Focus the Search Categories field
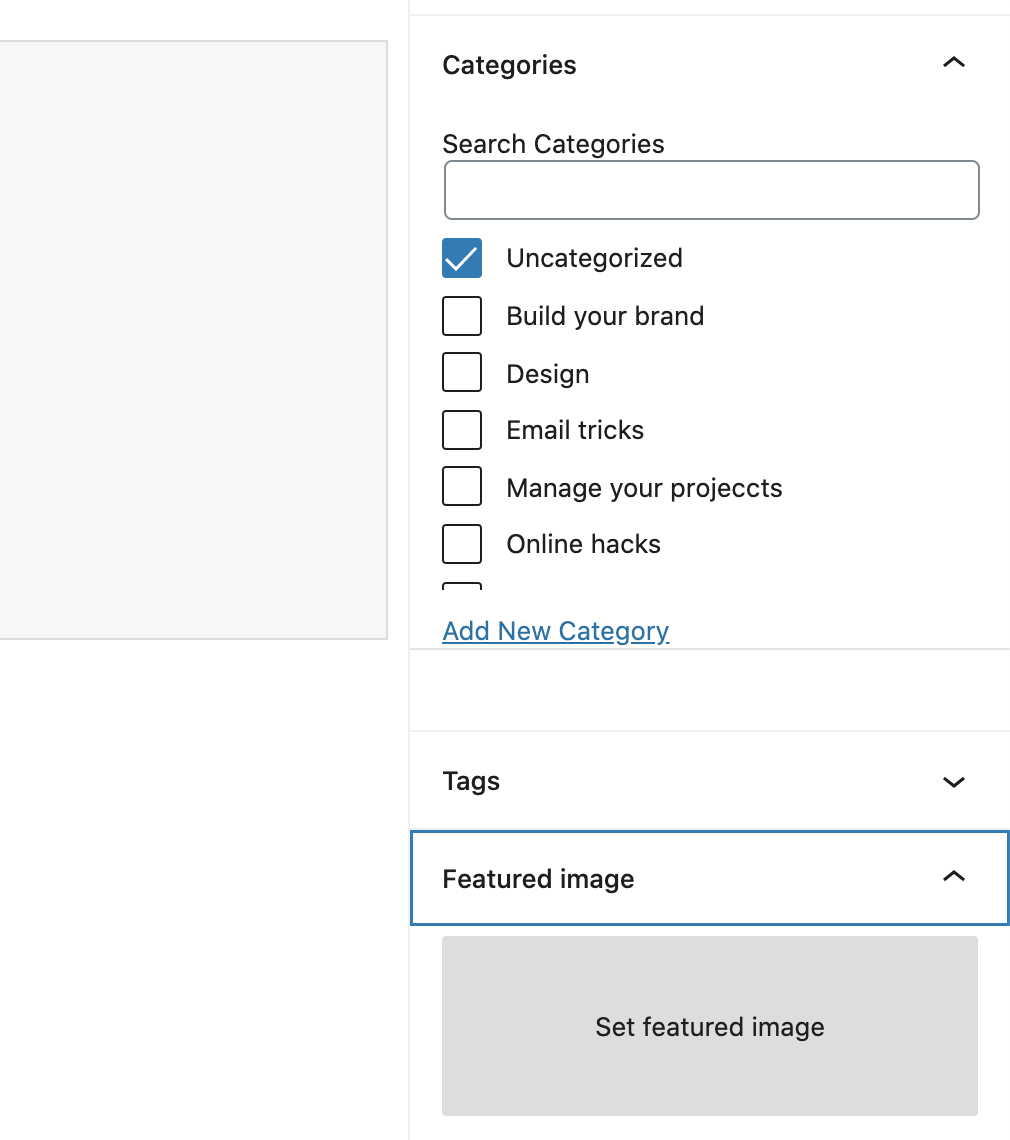1010x1140 pixels. coord(712,190)
